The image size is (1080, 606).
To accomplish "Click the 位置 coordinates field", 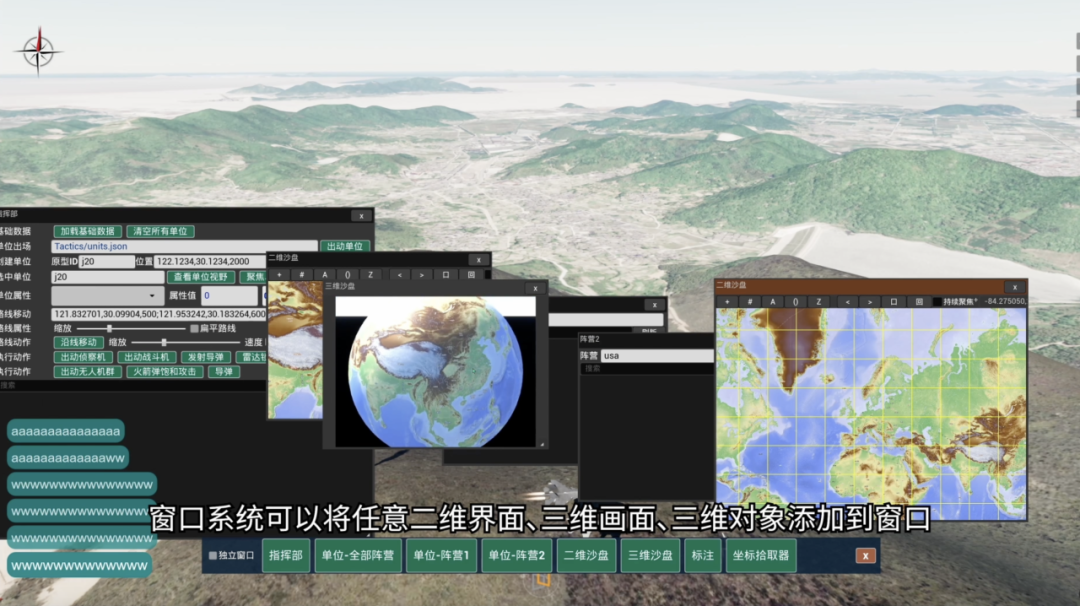I will 210,262.
